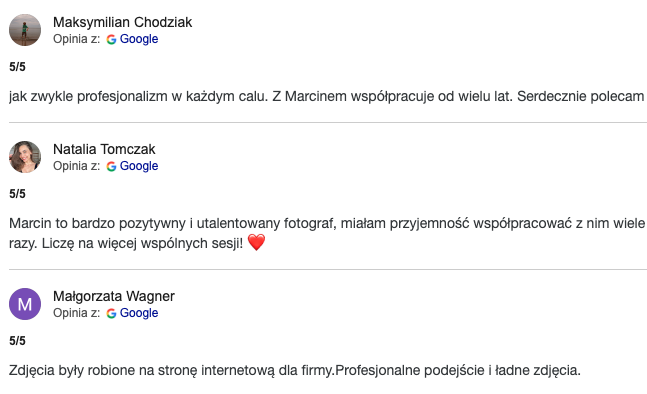Open Google link under Maksymilian Chodziak
Screen dimensions: 647x394
pyautogui.click(x=139, y=39)
